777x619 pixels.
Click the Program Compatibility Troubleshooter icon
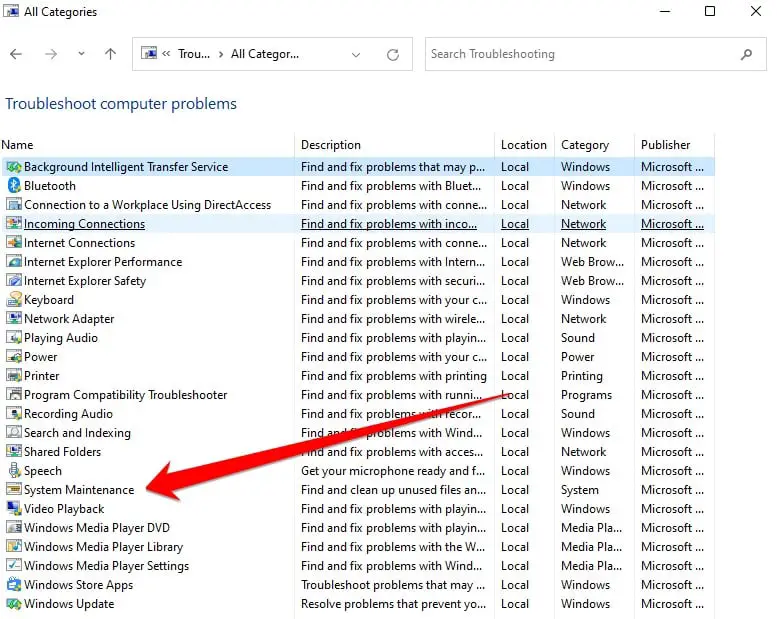14,395
